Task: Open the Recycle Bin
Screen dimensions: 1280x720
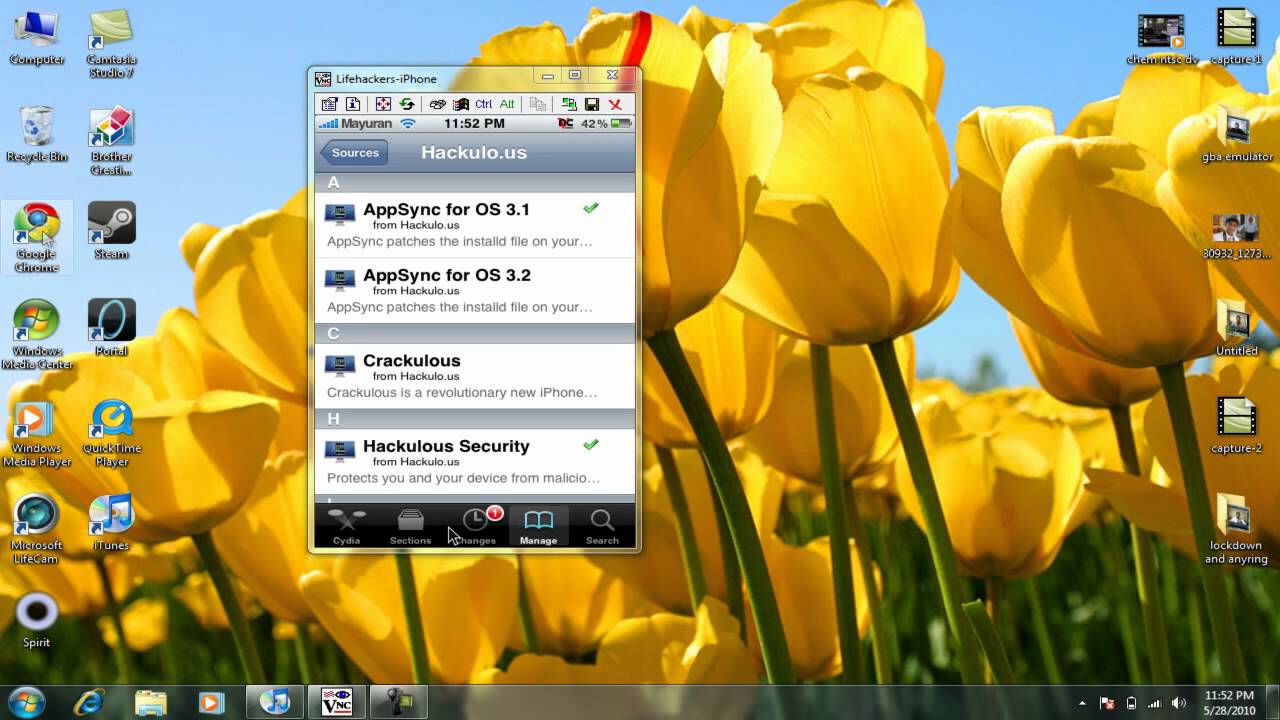Action: (x=37, y=135)
